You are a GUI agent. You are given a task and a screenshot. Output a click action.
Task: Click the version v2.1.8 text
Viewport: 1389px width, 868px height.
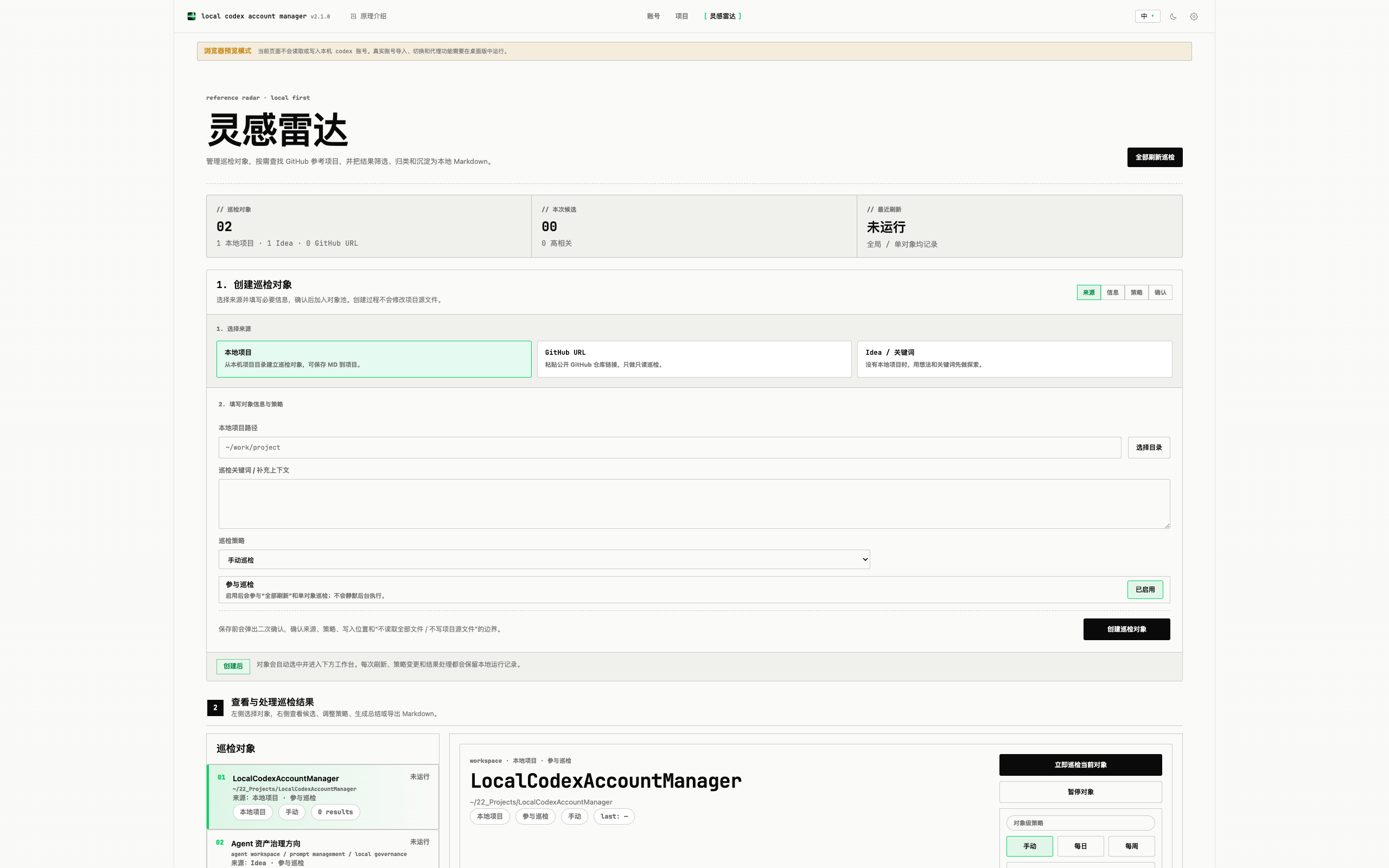point(320,17)
